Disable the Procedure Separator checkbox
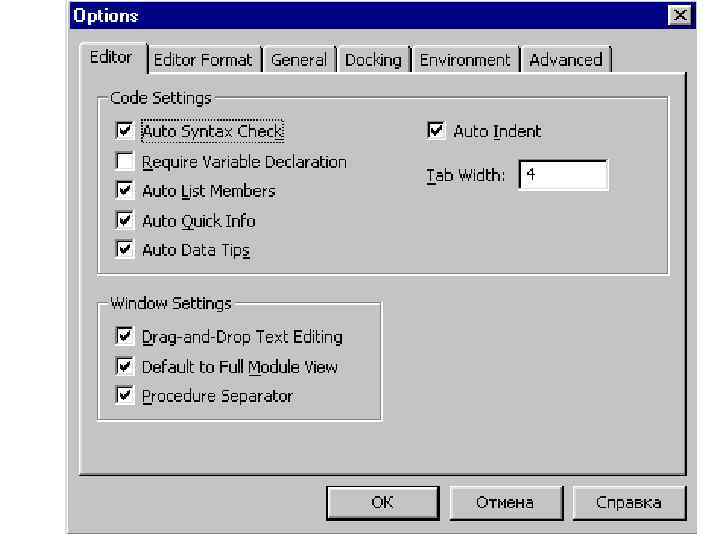This screenshot has width=720, height=540. pyautogui.click(x=125, y=396)
